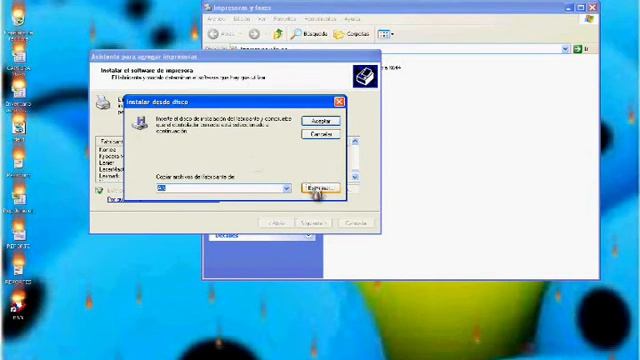Click the printer icon in wizard header
This screenshot has height=360, width=640.
365,76
